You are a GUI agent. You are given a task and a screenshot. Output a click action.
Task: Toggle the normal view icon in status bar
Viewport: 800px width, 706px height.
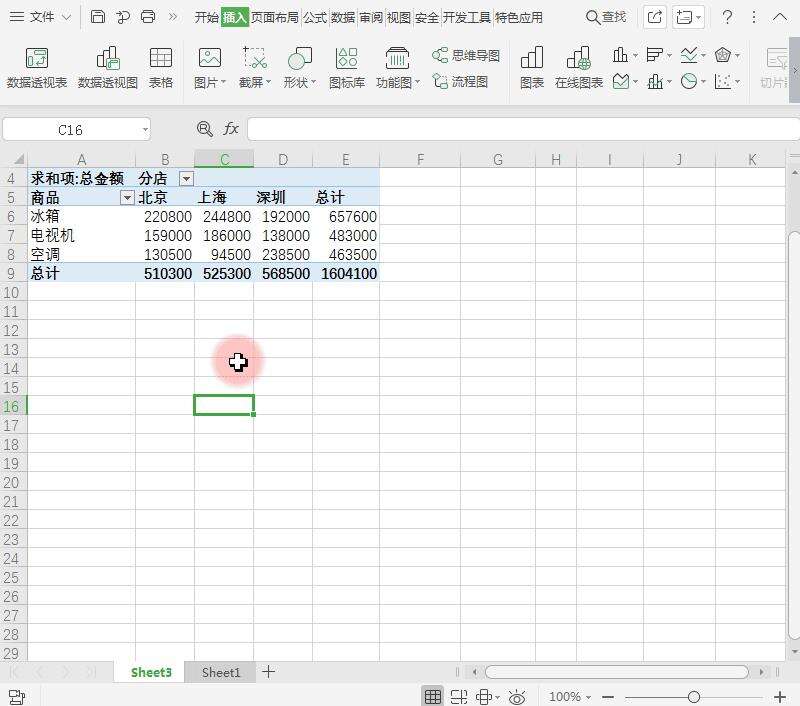coord(435,697)
